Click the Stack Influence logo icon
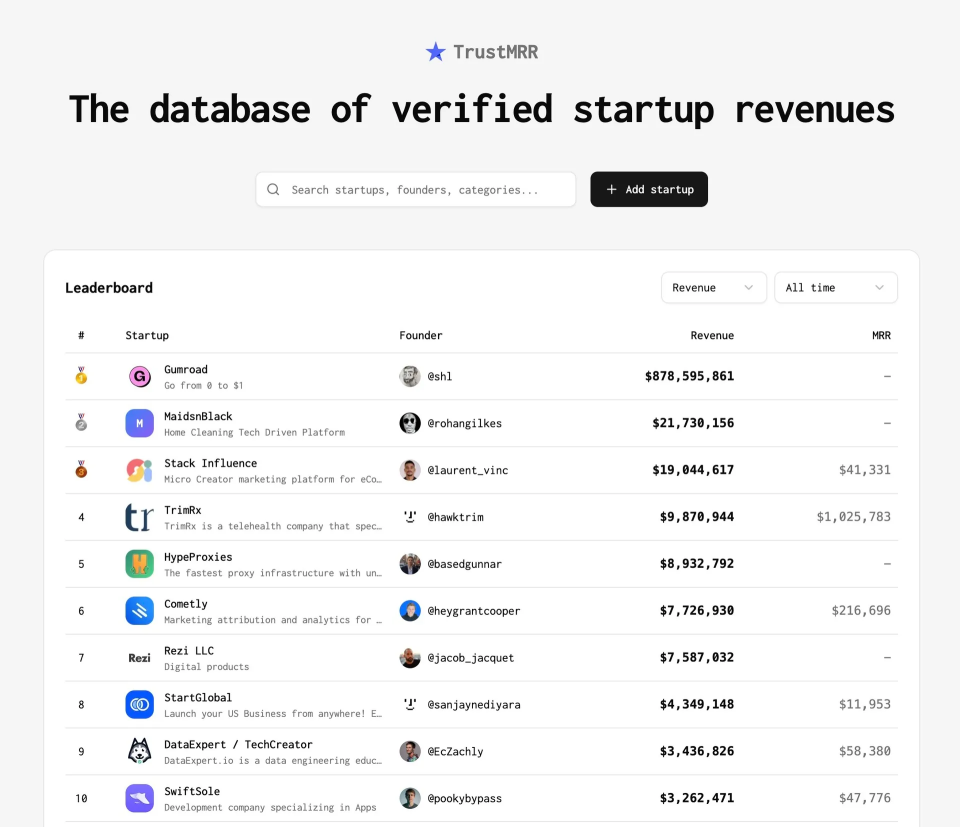Screen dimensions: 960x827 139,470
